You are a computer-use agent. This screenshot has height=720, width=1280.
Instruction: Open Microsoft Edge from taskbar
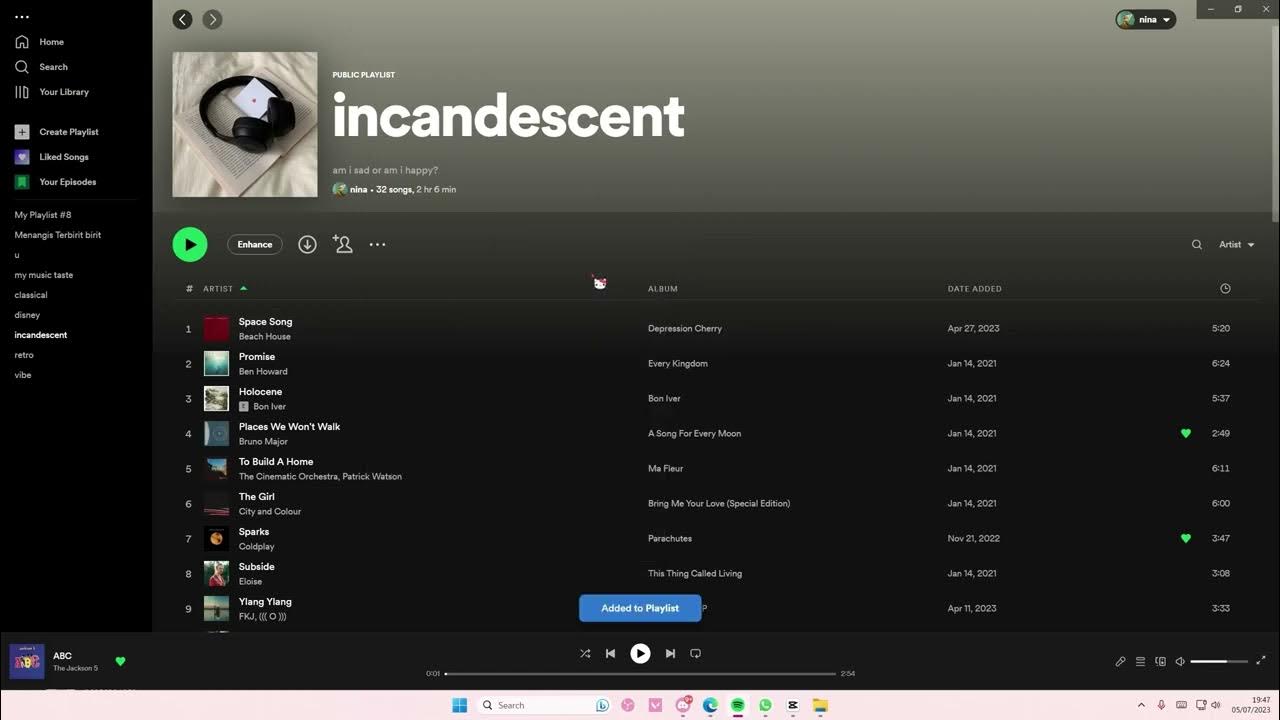pos(710,705)
